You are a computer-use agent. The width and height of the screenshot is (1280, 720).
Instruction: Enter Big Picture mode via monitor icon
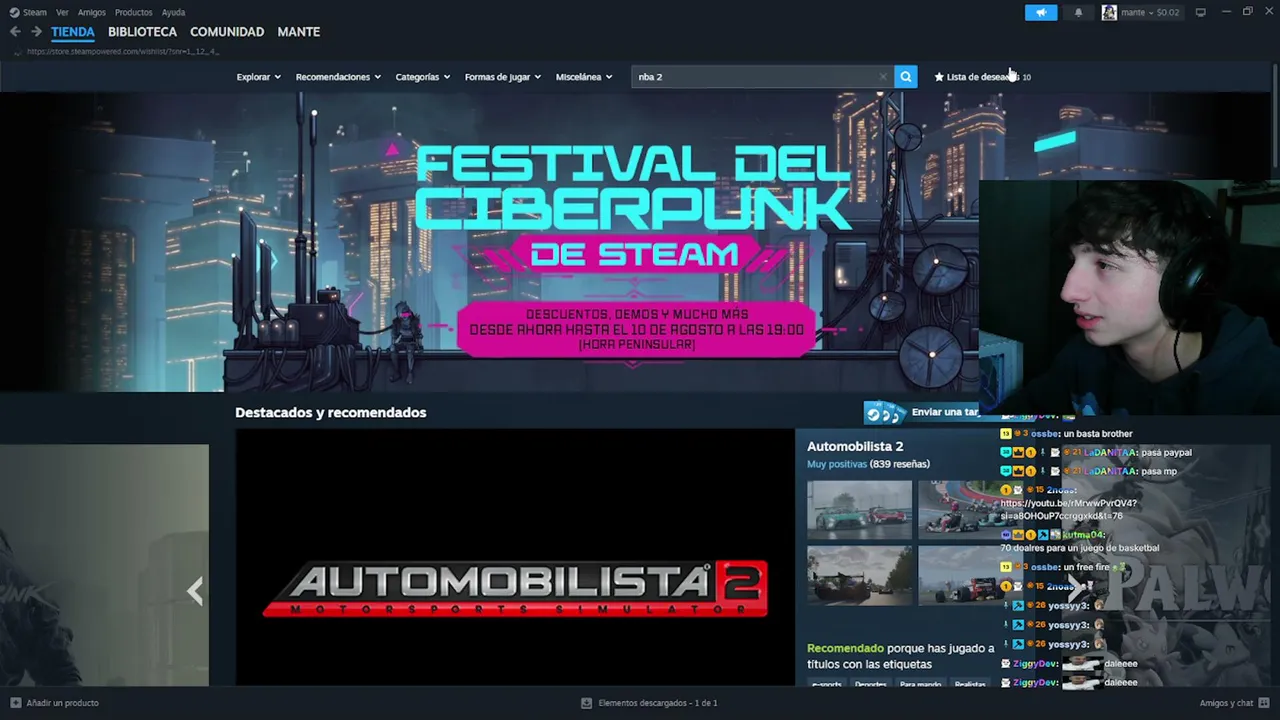pyautogui.click(x=1200, y=12)
